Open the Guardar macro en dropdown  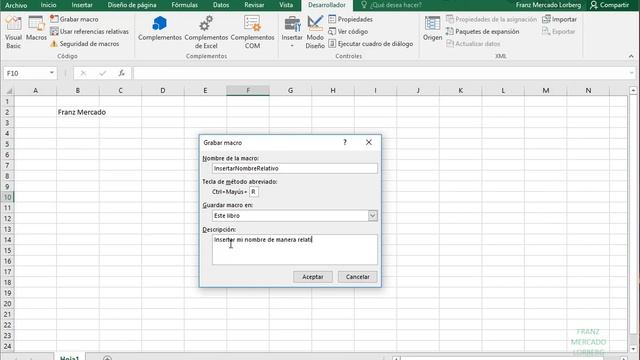(373, 216)
